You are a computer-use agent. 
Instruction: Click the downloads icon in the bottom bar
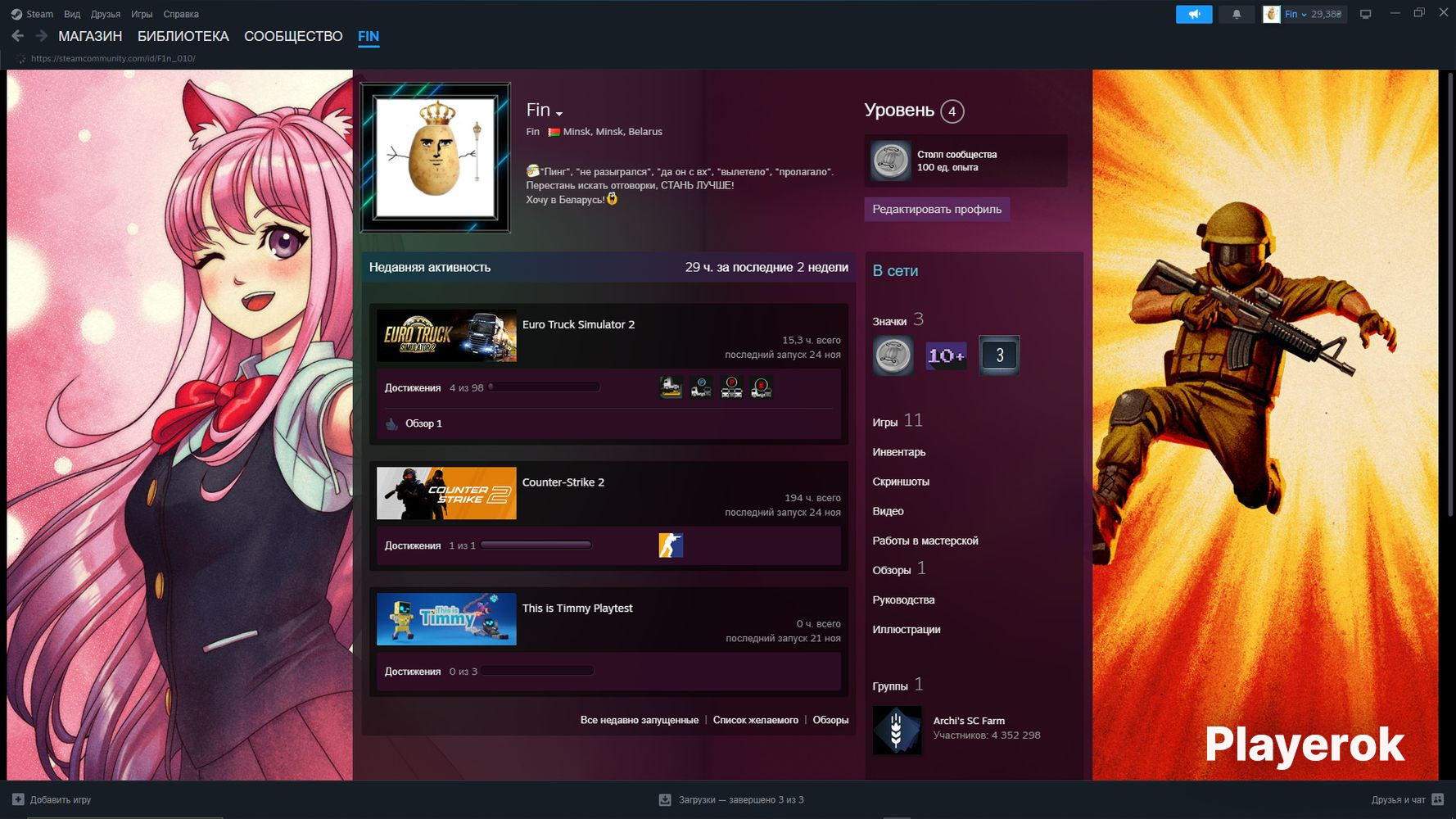[x=665, y=799]
